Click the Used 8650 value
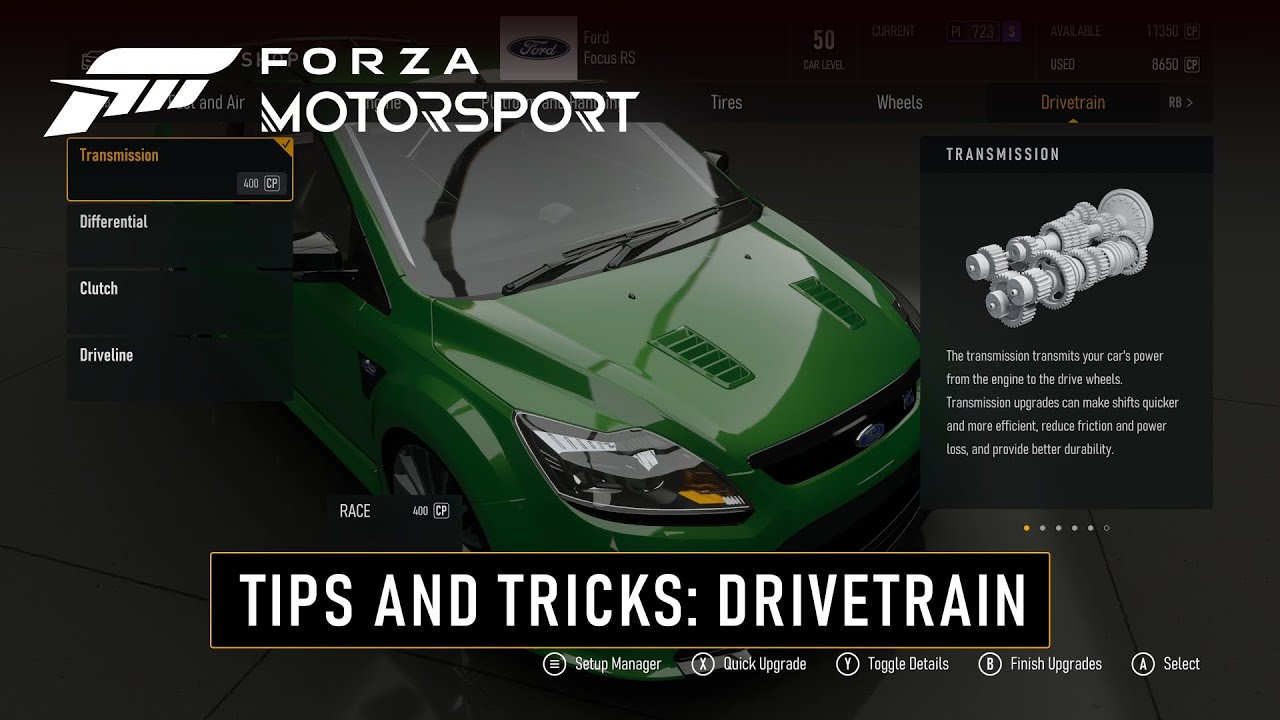 pyautogui.click(x=1165, y=65)
